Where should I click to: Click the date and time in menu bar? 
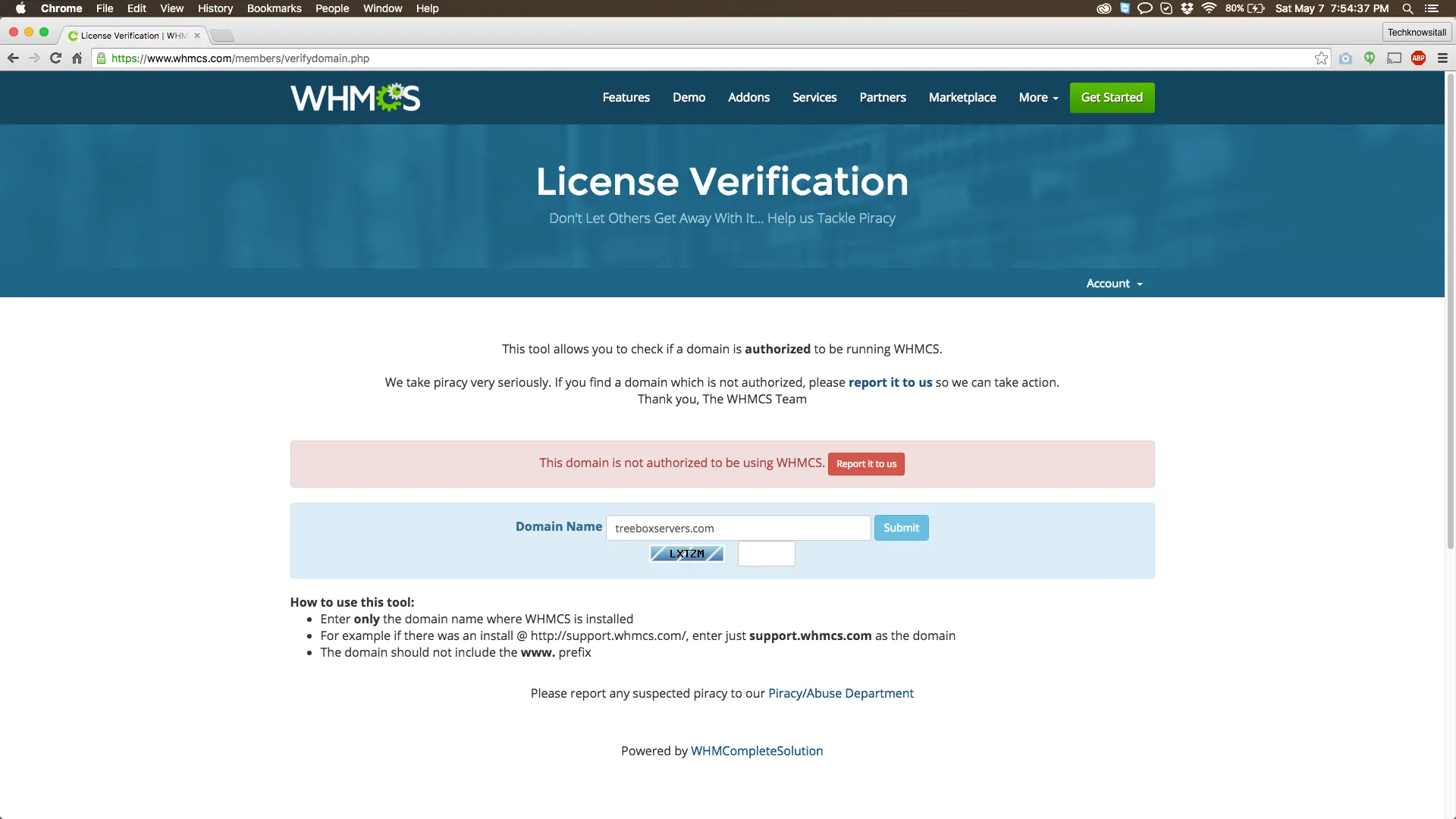(x=1332, y=8)
